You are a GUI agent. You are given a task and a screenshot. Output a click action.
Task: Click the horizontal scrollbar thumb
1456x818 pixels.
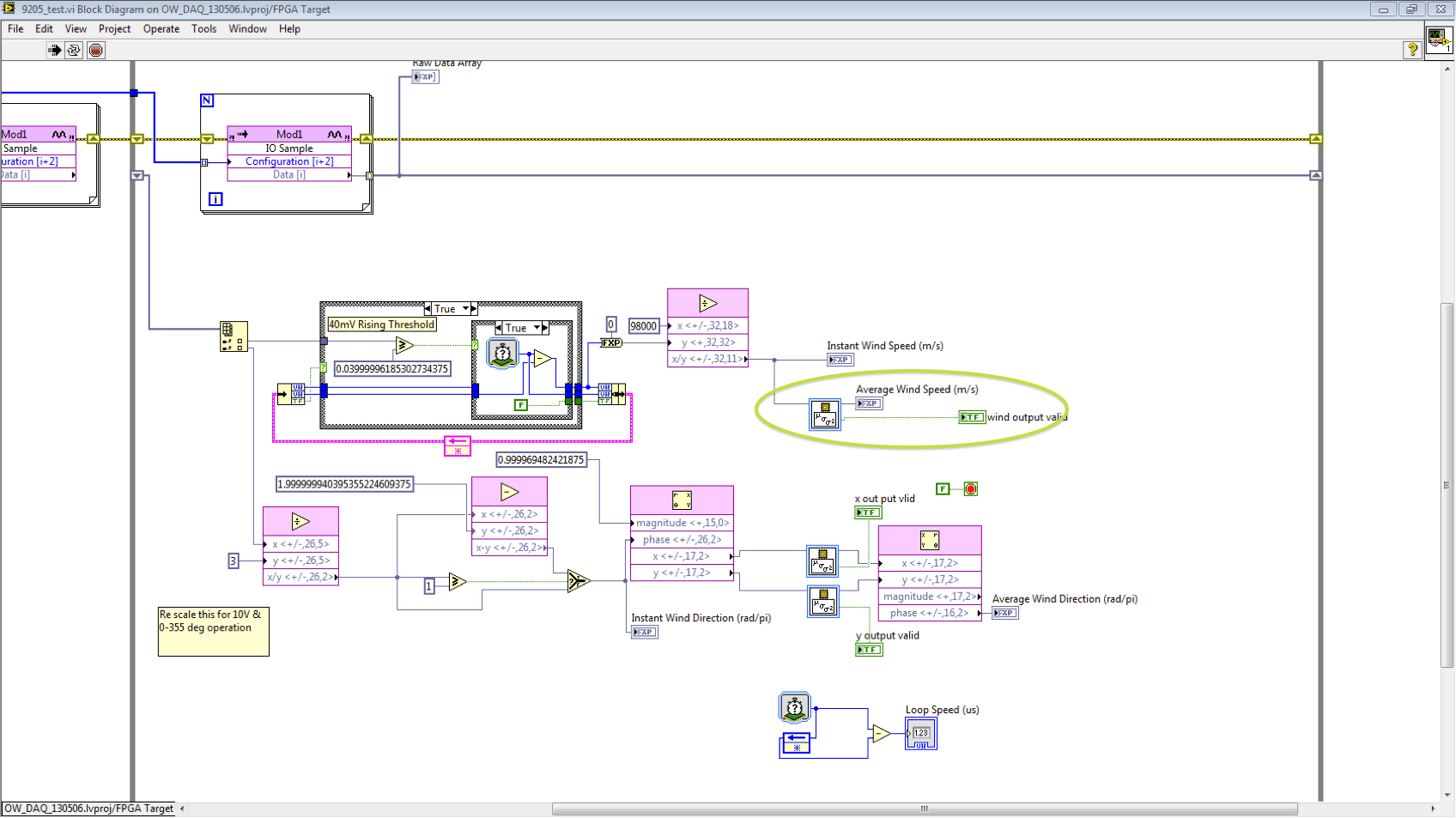click(x=925, y=809)
